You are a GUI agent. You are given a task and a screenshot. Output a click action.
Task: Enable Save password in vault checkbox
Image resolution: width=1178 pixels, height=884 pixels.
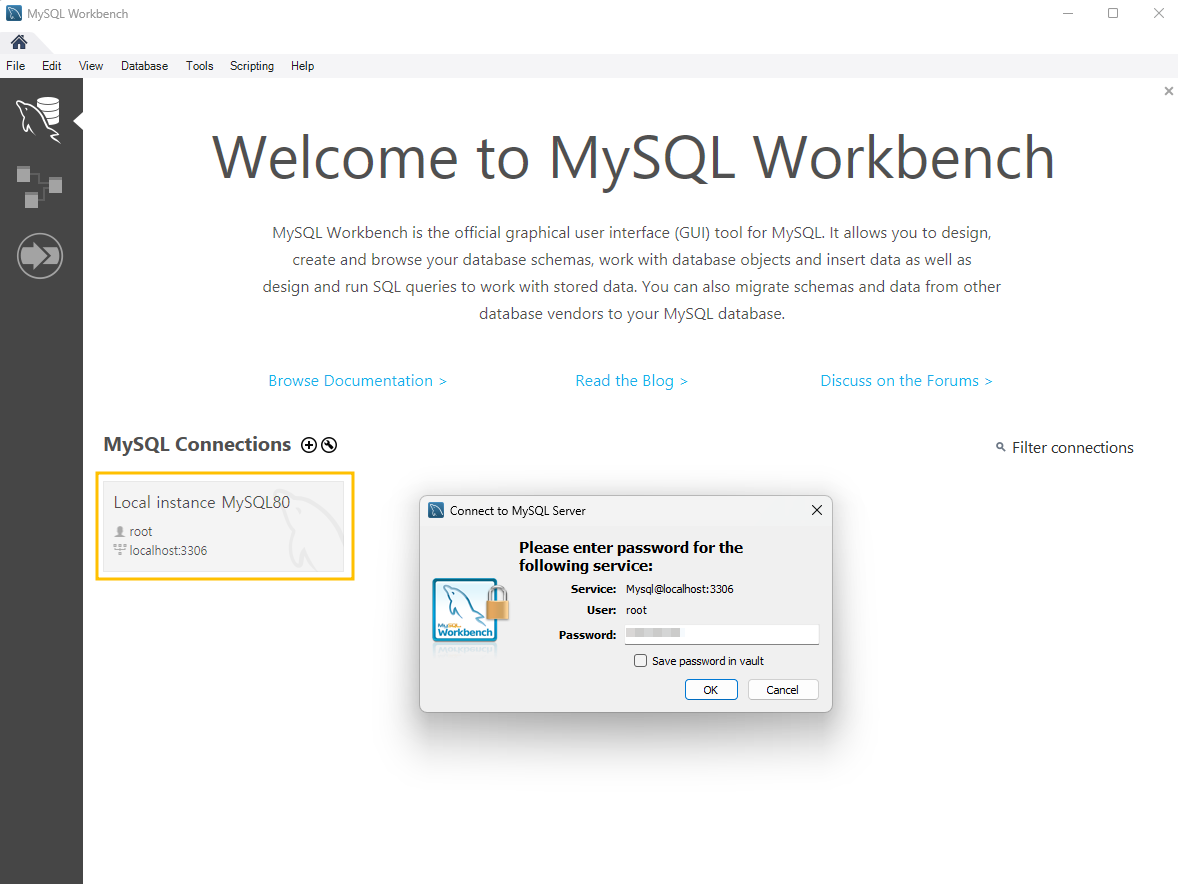click(x=640, y=661)
